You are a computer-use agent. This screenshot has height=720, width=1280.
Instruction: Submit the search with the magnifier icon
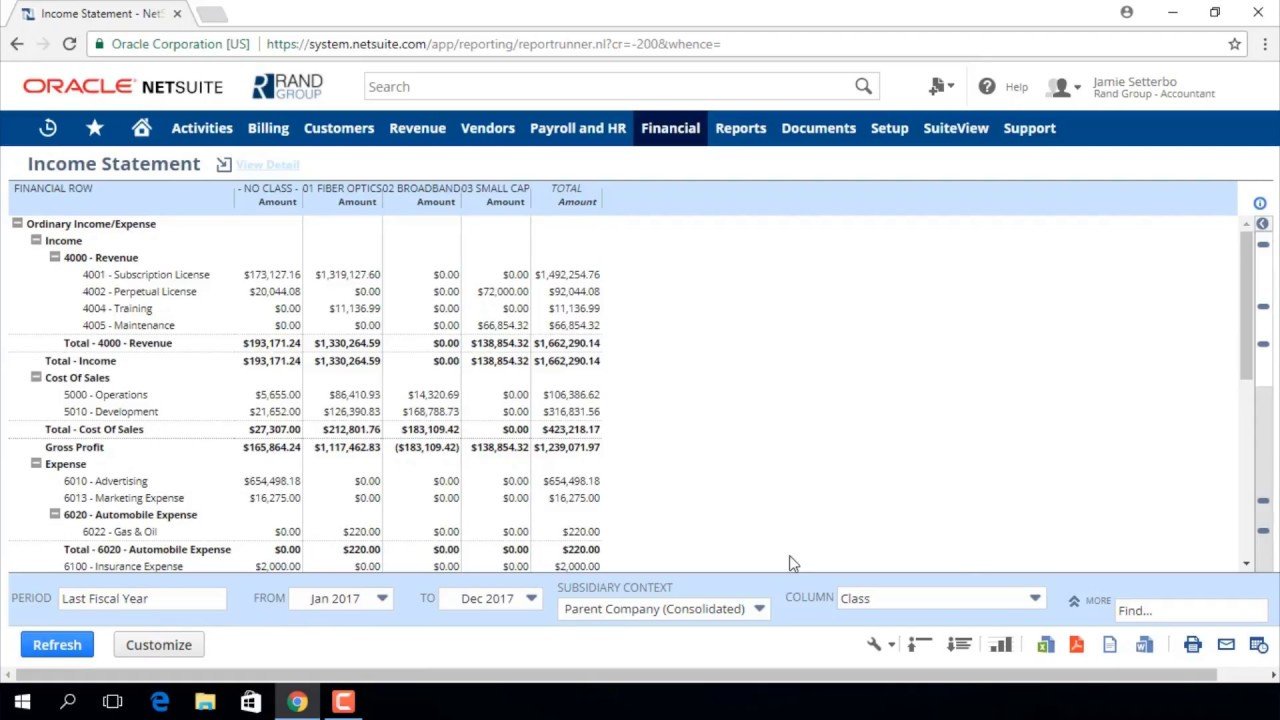pos(863,86)
